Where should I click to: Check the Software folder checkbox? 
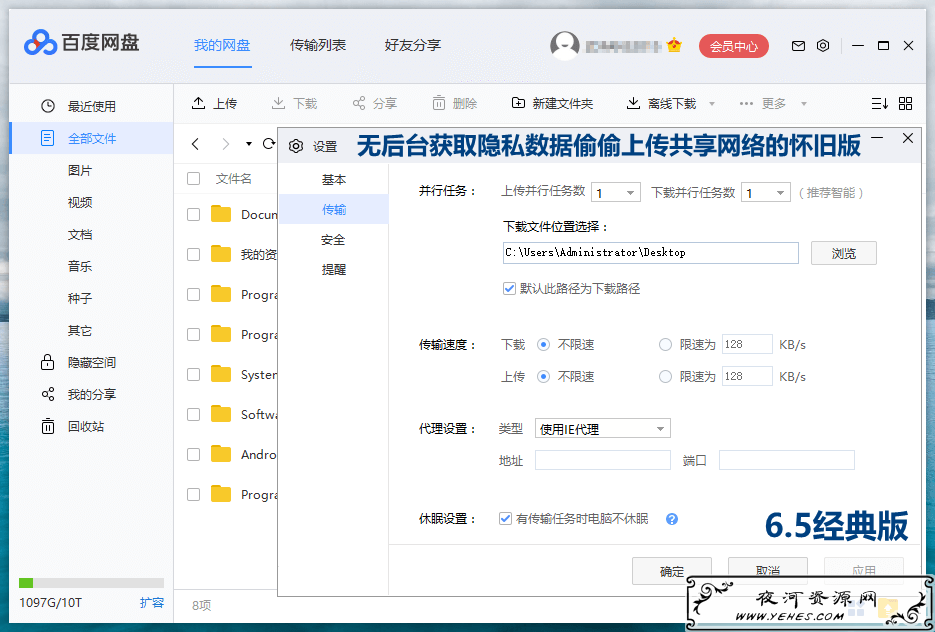(x=193, y=414)
